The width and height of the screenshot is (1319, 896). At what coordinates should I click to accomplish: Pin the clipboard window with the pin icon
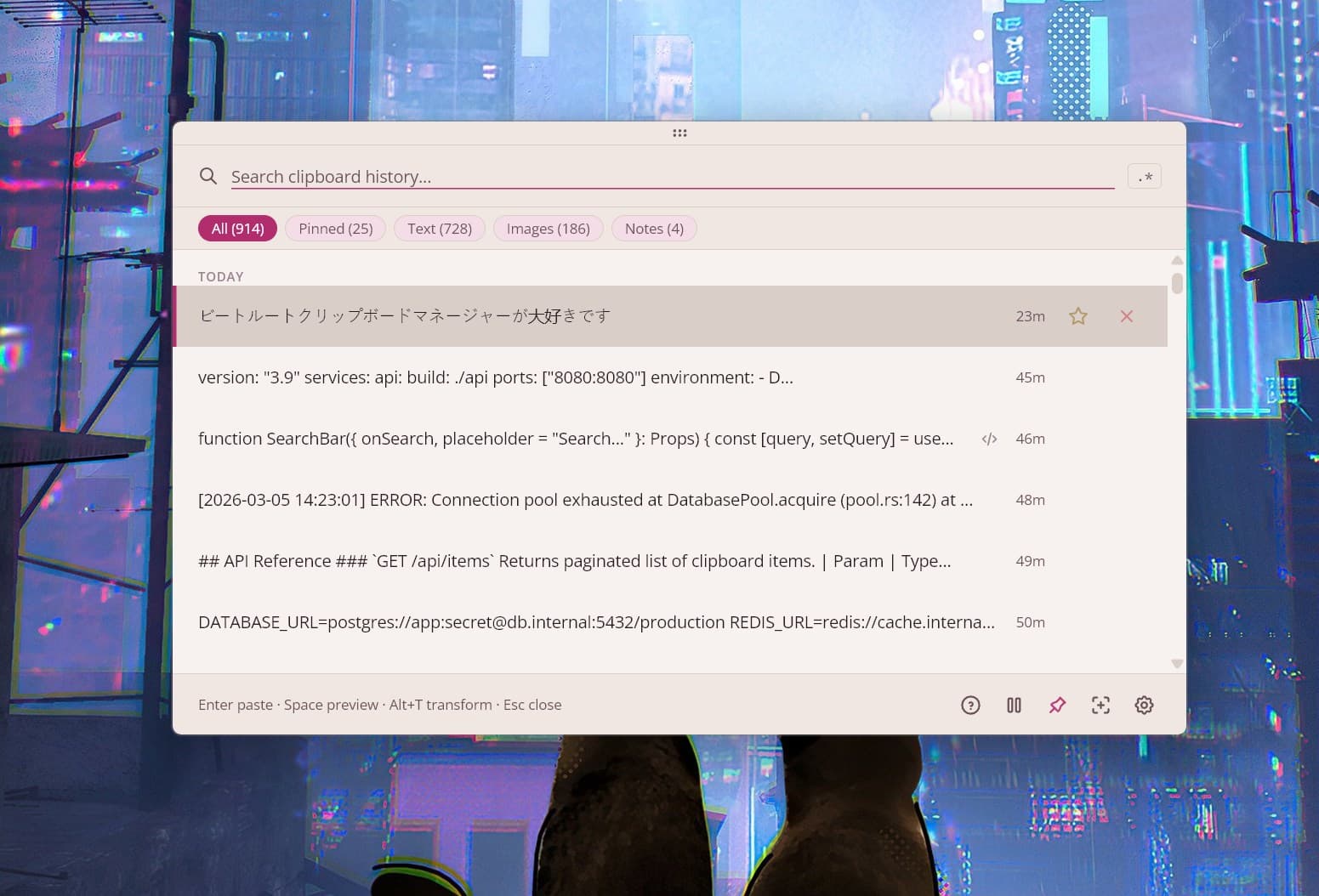1057,705
